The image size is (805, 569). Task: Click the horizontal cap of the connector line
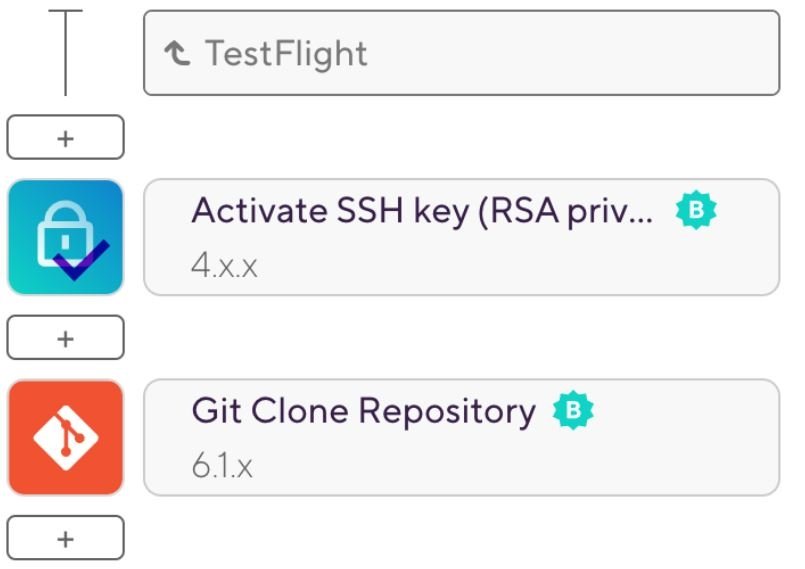click(65, 12)
